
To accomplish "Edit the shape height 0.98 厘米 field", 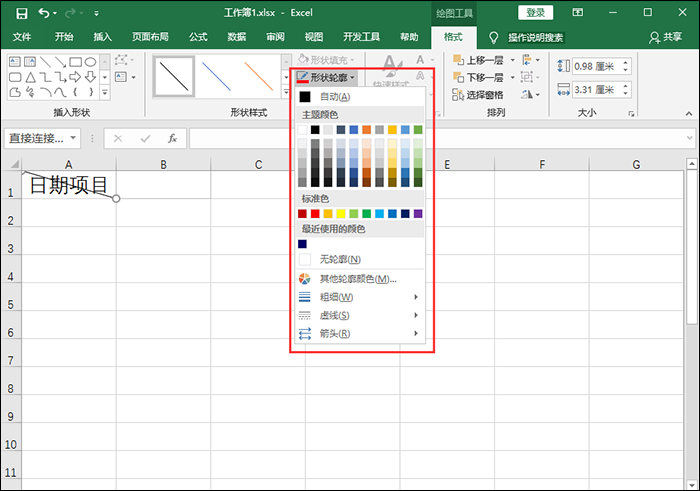I will coord(596,67).
